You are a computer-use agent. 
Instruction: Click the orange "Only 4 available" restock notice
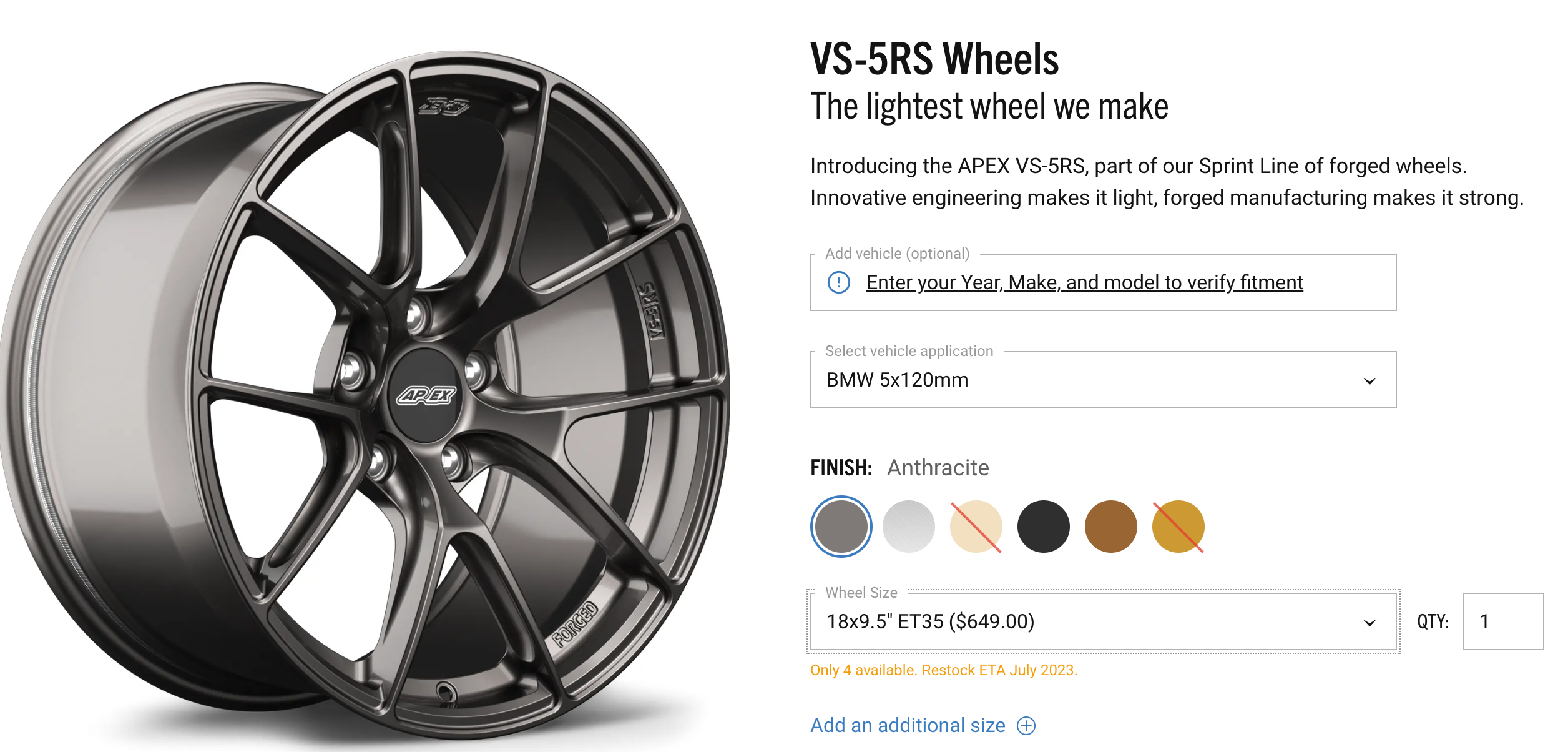943,670
